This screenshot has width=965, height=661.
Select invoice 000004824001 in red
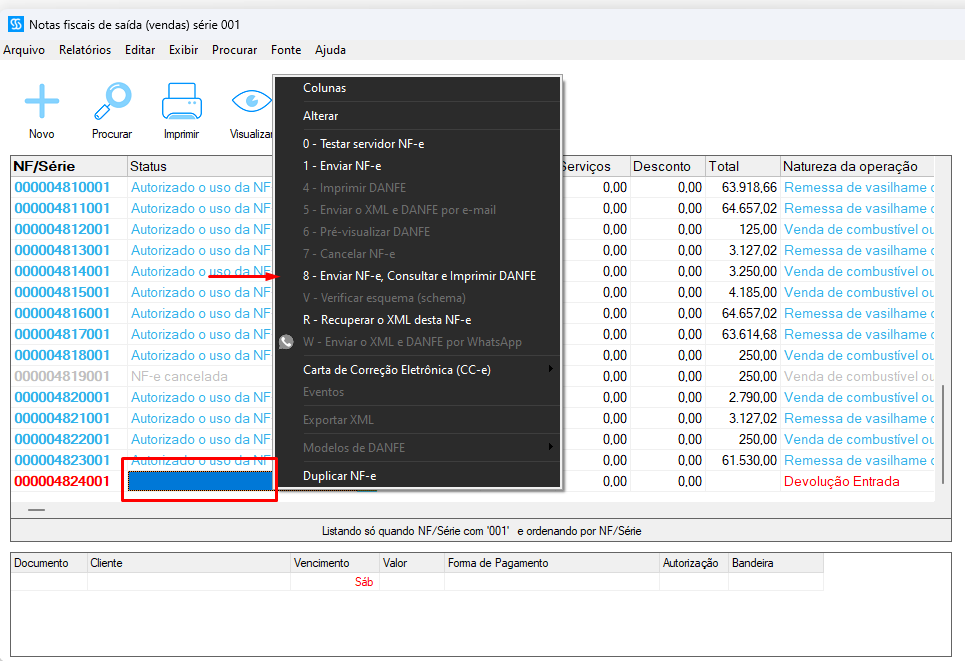pos(62,481)
